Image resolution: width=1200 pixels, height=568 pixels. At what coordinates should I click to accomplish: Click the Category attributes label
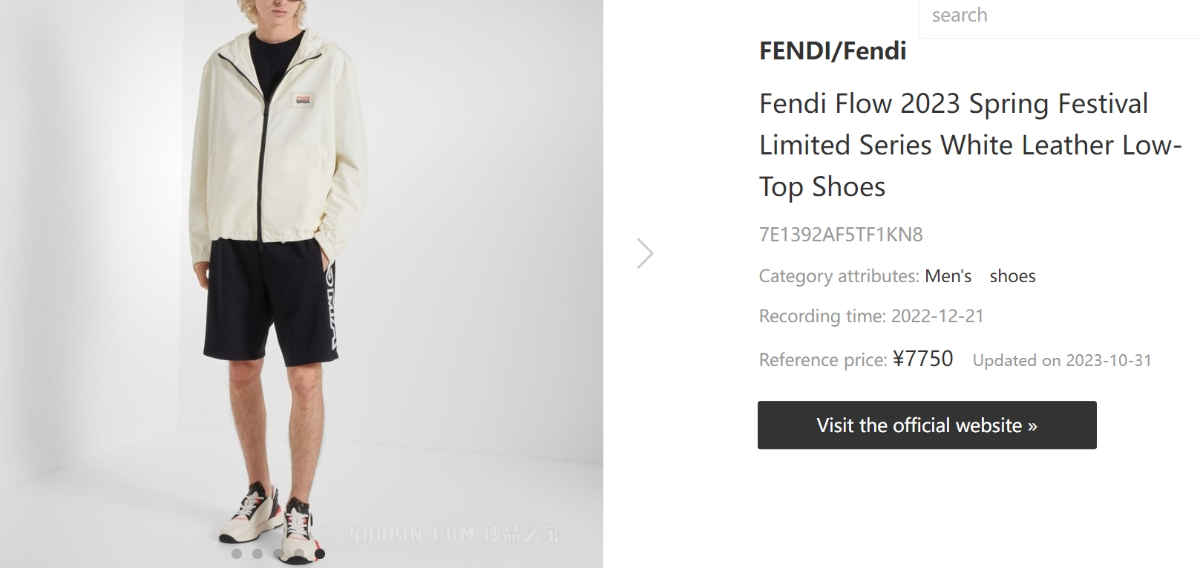838,276
